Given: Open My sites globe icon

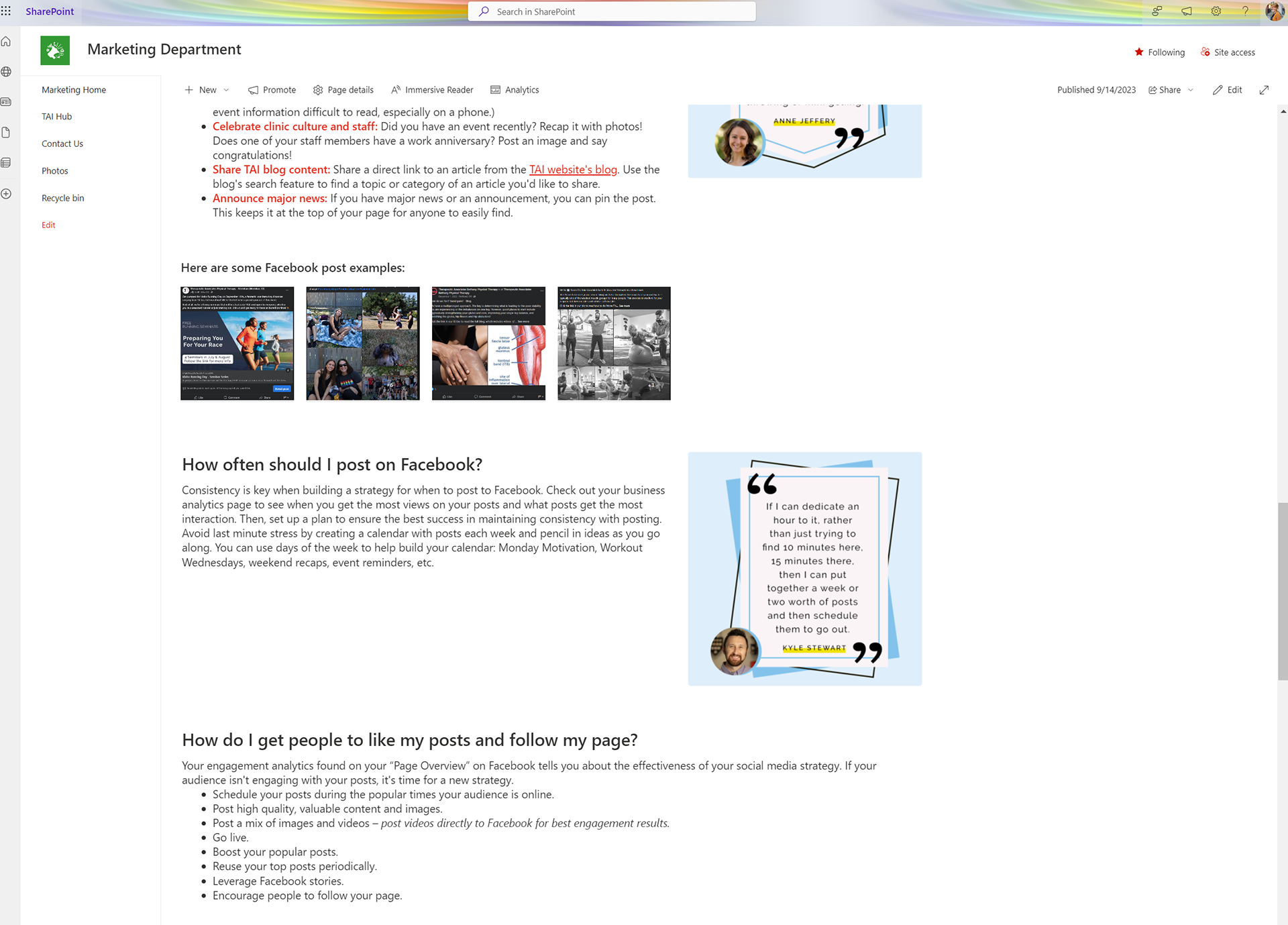Looking at the screenshot, I should point(6,72).
